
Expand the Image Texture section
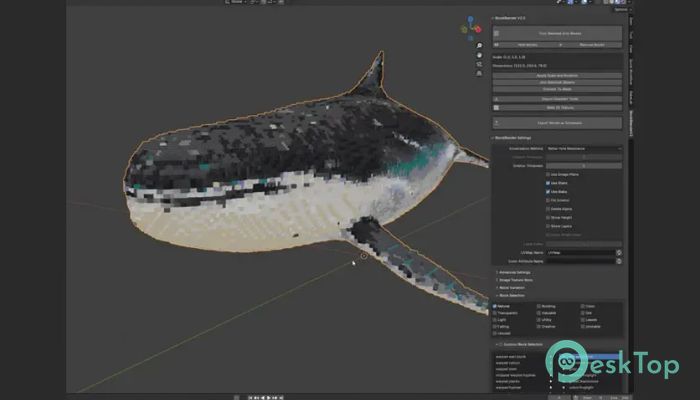[x=514, y=280]
